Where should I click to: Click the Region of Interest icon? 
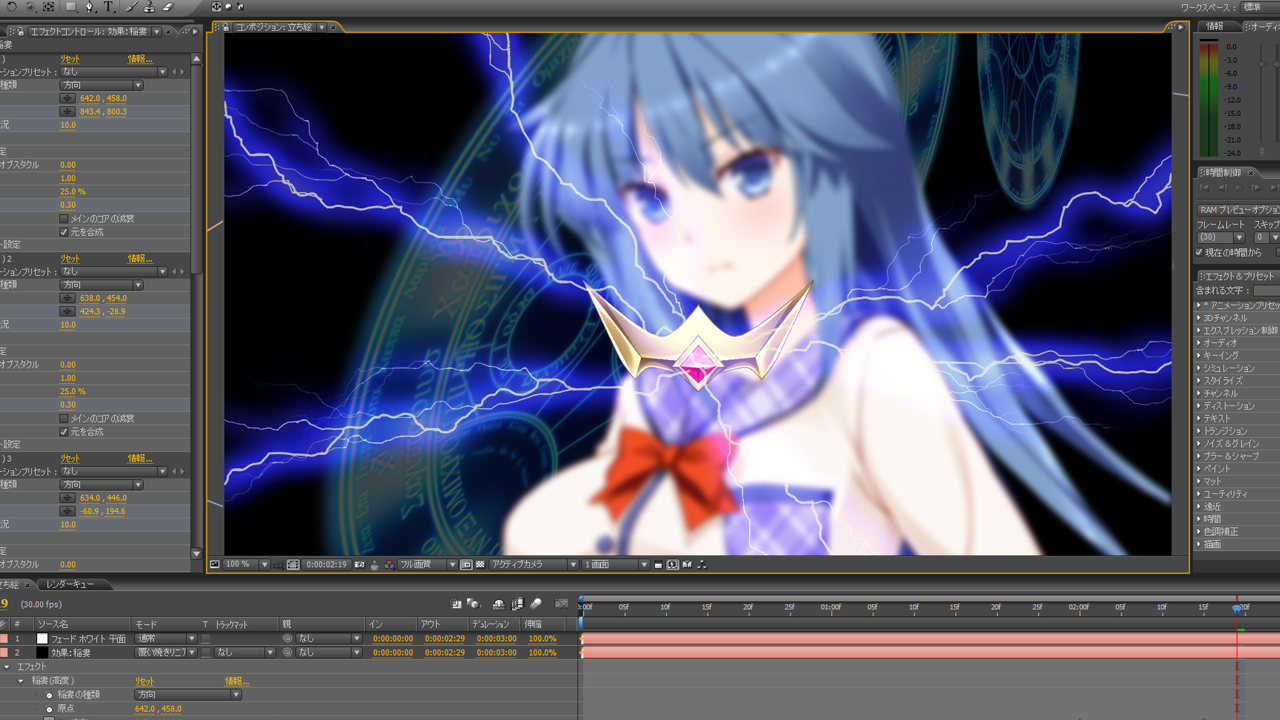(466, 564)
